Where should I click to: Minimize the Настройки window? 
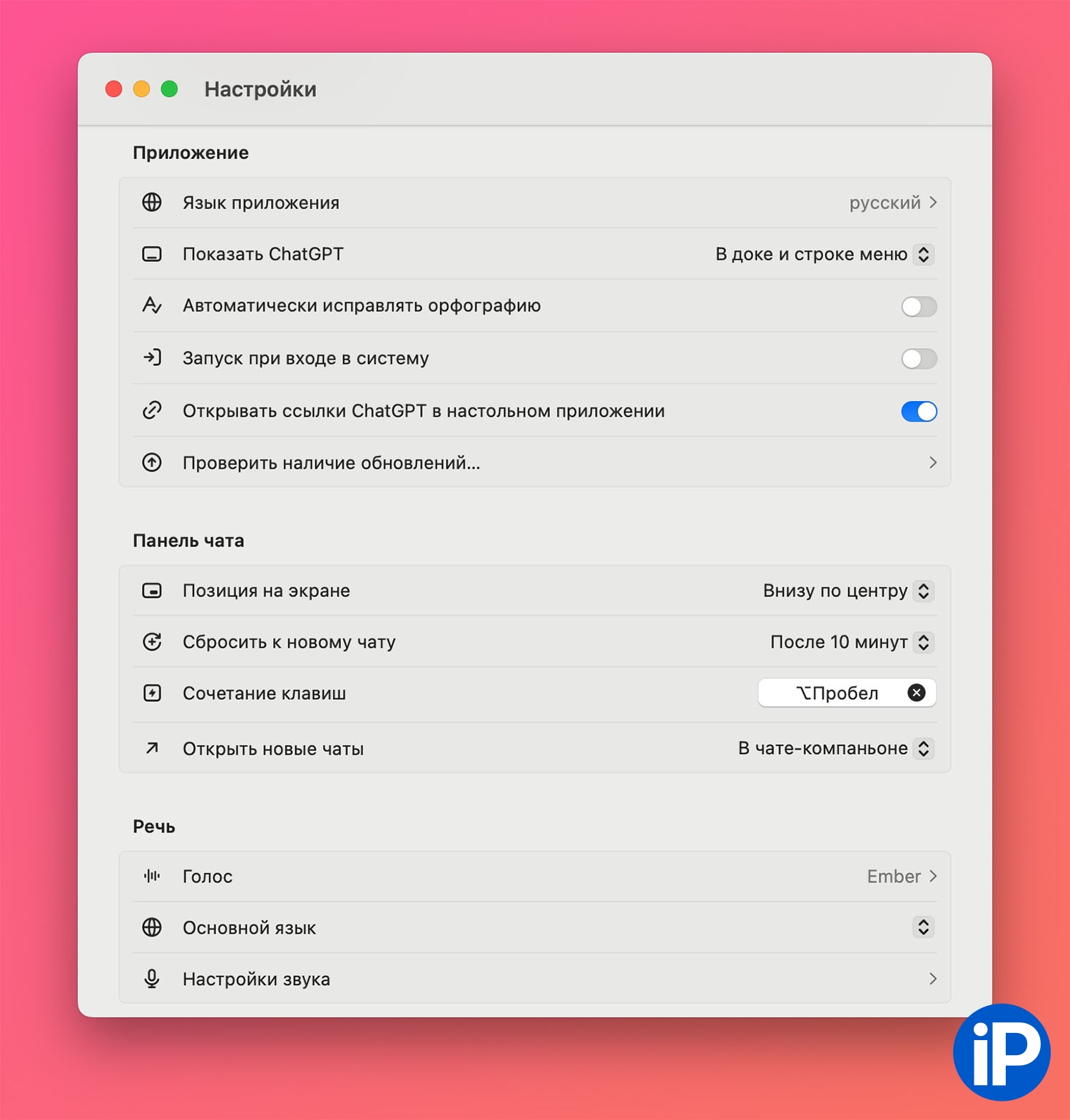point(142,89)
